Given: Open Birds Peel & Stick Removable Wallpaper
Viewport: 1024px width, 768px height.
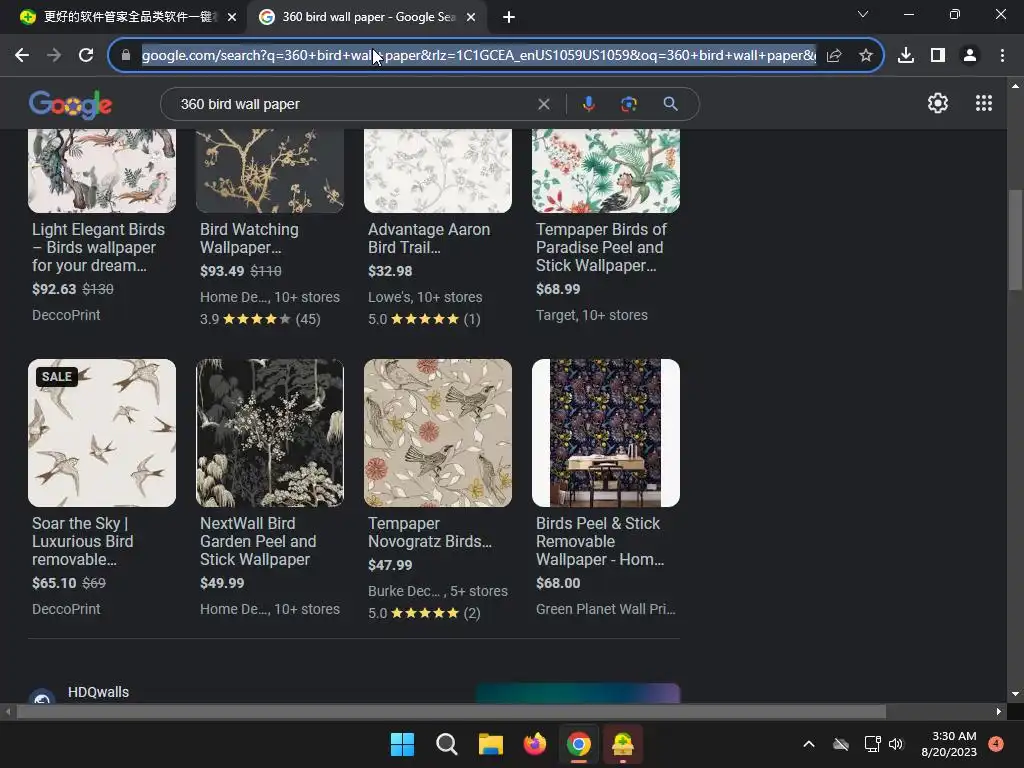Looking at the screenshot, I should click(x=600, y=541).
